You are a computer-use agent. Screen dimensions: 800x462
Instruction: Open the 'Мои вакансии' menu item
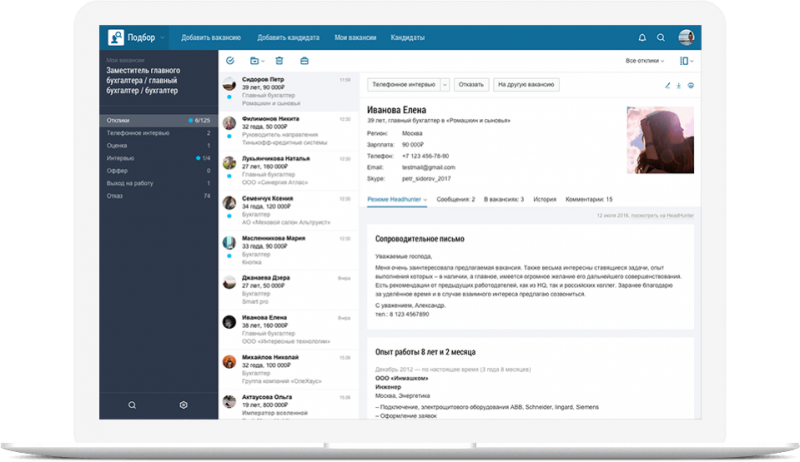click(x=356, y=38)
